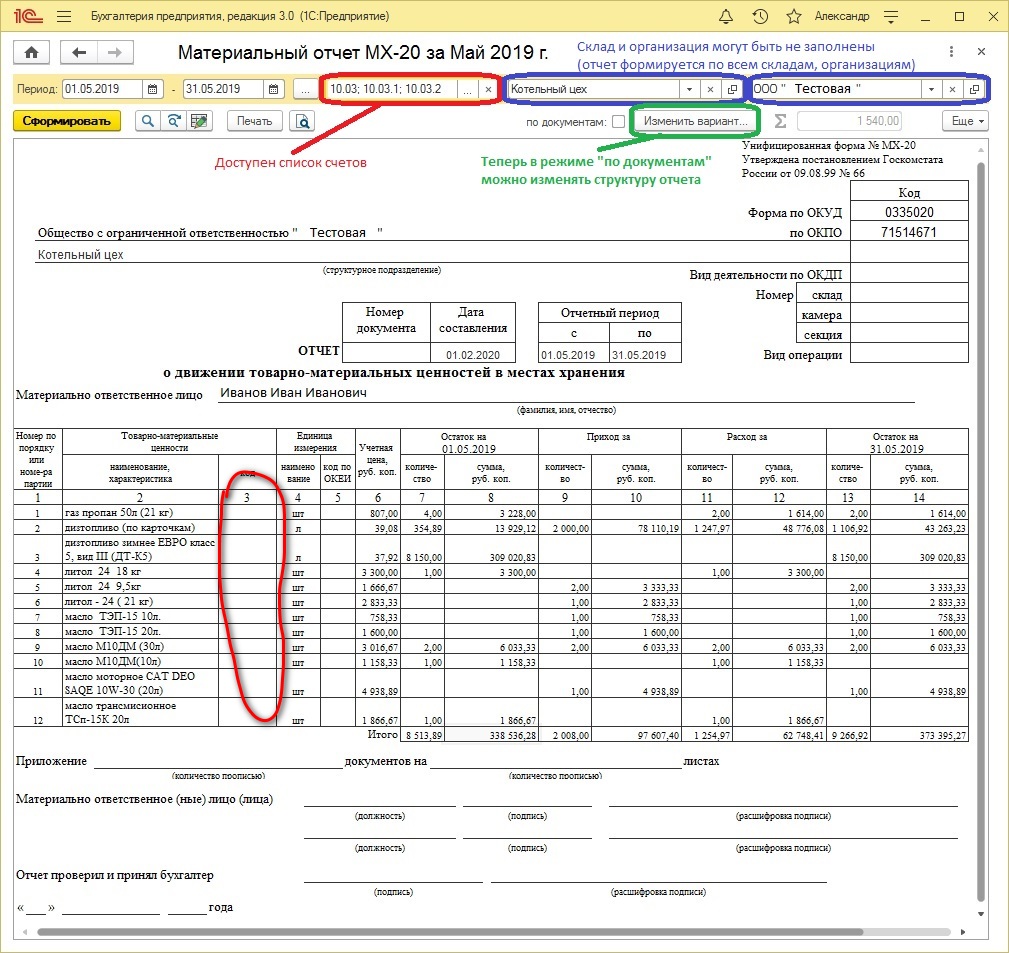Select the cell дизтопливо (по карточкам)
Image resolution: width=1009 pixels, height=953 pixels.
(140, 528)
